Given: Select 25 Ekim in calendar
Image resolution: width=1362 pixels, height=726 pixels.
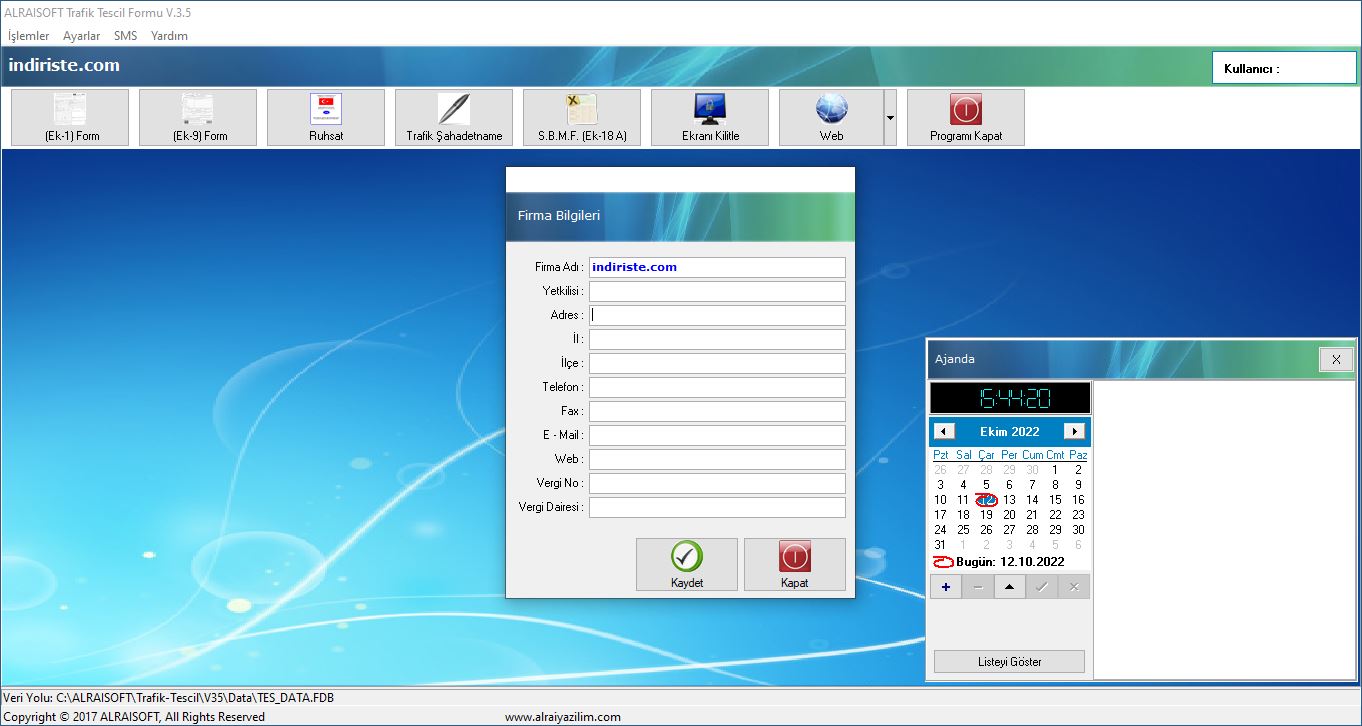Looking at the screenshot, I should coord(963,530).
